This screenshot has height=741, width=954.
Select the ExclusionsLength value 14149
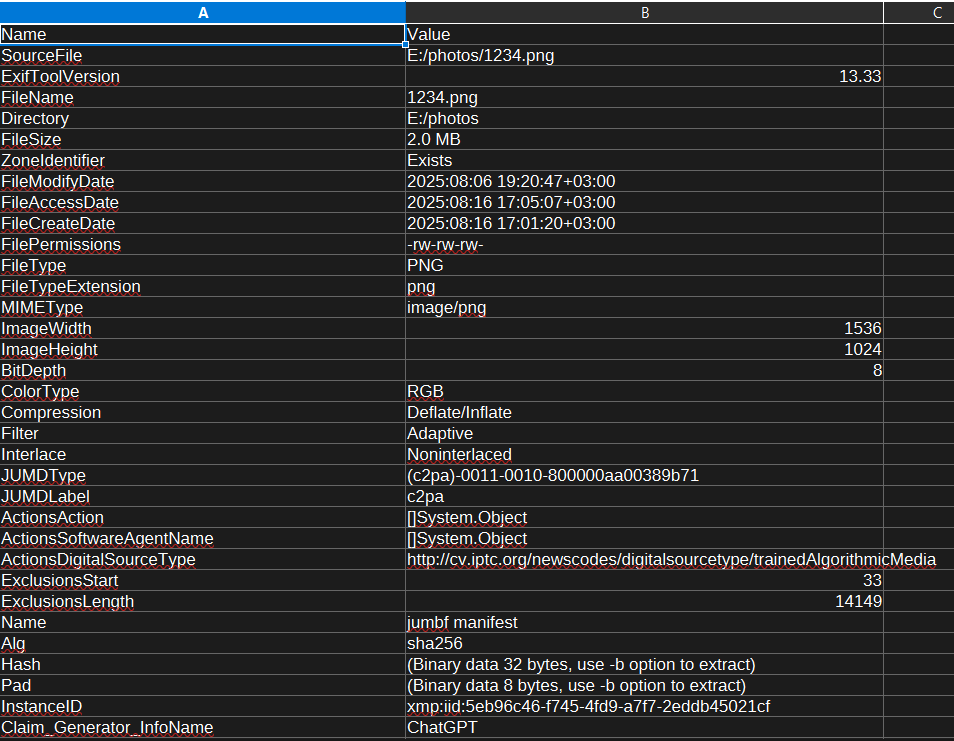click(x=858, y=602)
